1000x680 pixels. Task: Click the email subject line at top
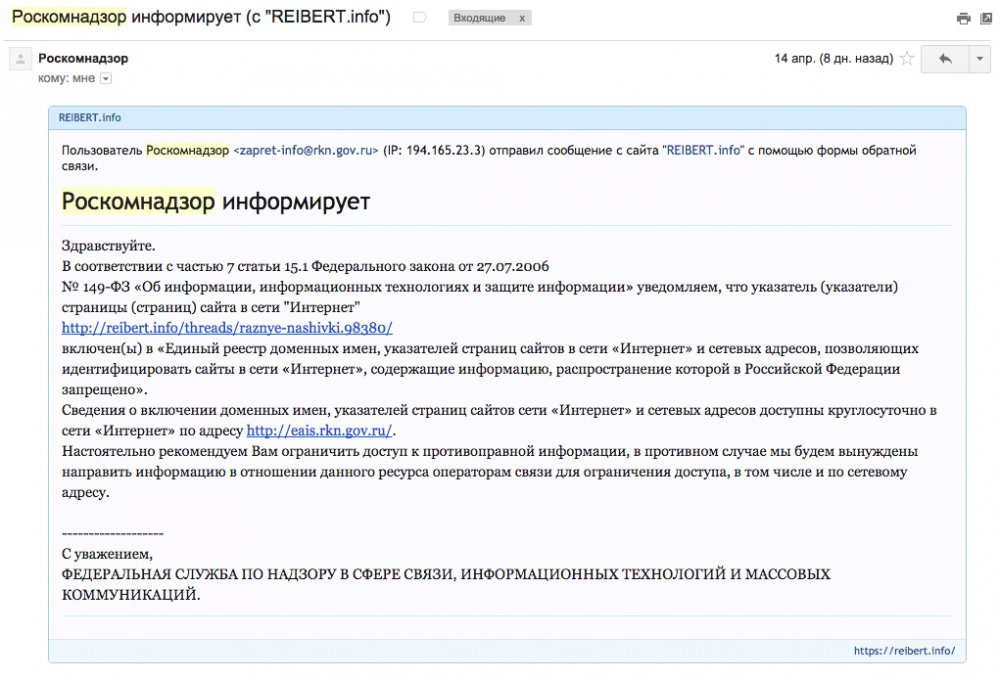pos(201,17)
